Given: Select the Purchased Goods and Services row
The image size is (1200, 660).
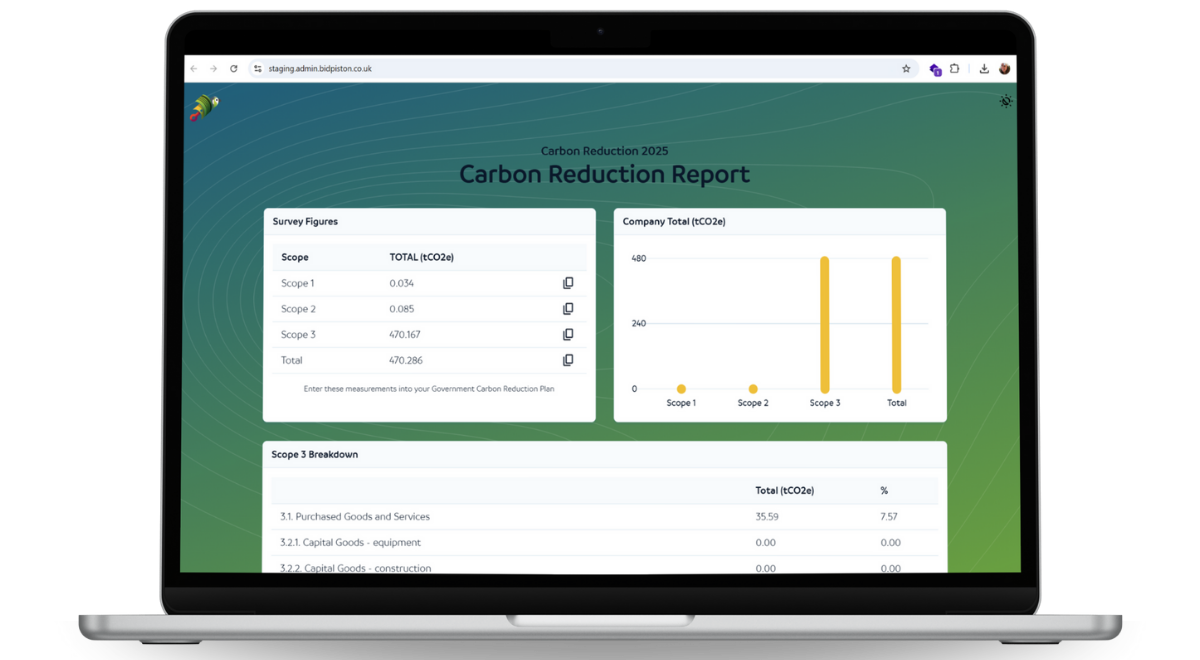Looking at the screenshot, I should (355, 517).
